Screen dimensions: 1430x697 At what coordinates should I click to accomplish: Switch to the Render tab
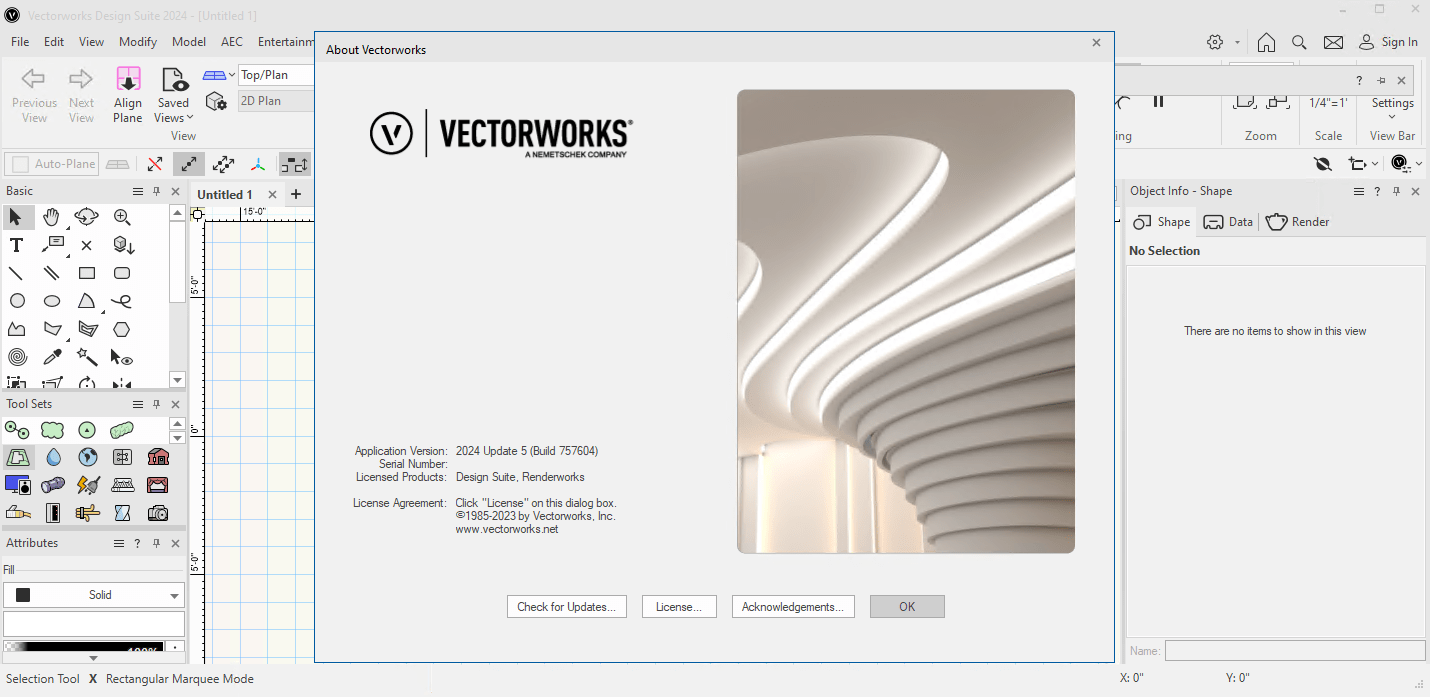[1298, 222]
